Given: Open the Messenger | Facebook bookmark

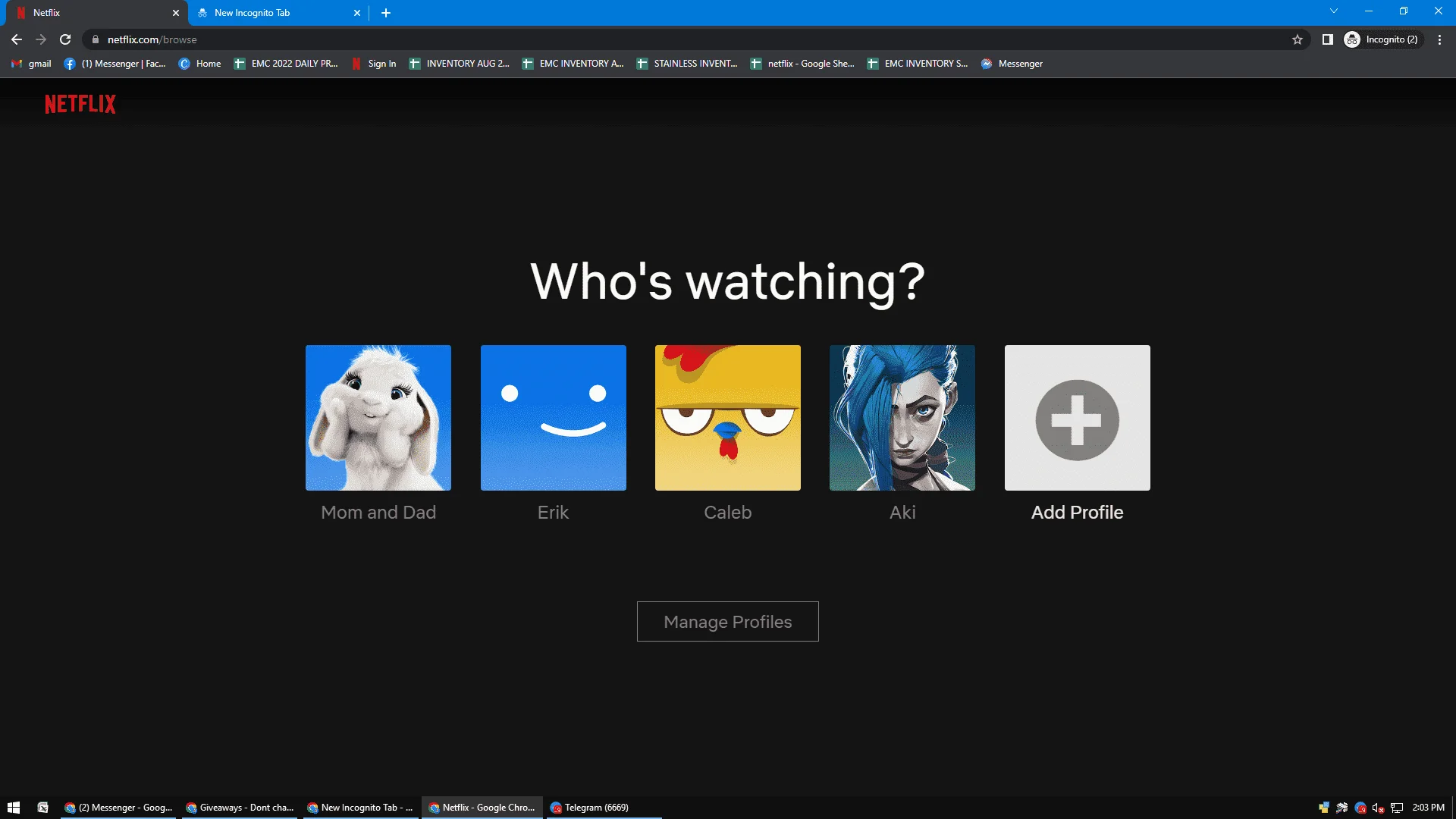Looking at the screenshot, I should 115,64.
